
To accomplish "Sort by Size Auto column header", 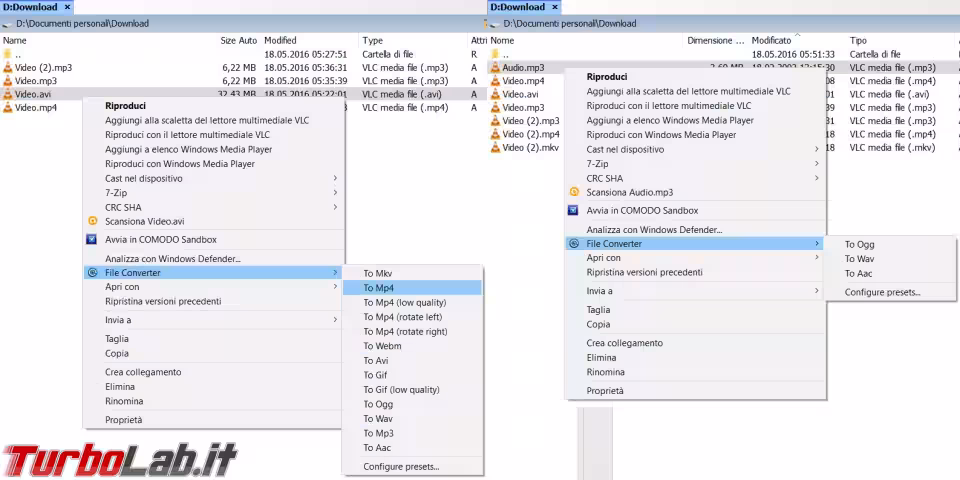I will 239,40.
